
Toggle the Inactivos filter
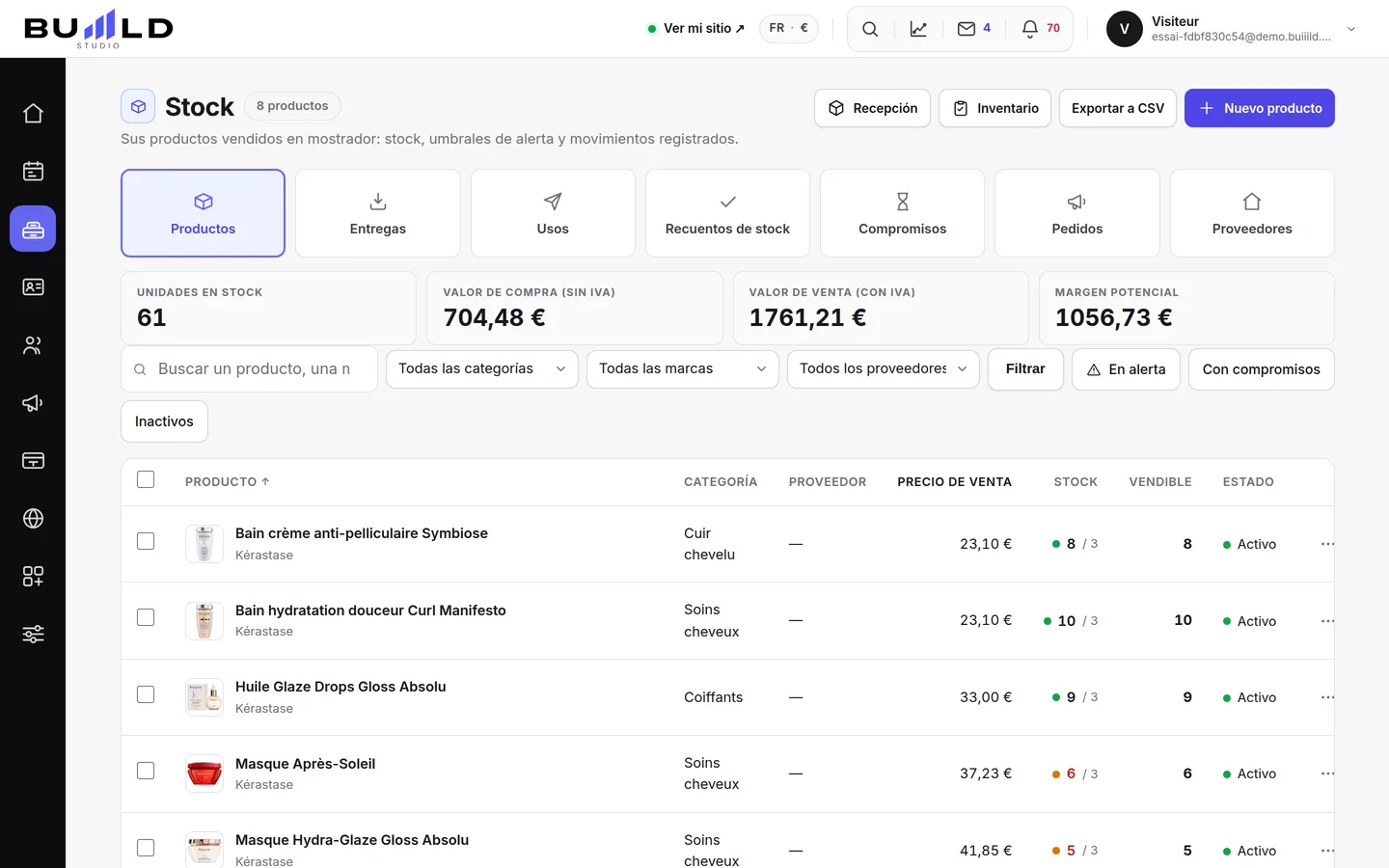pyautogui.click(x=164, y=421)
